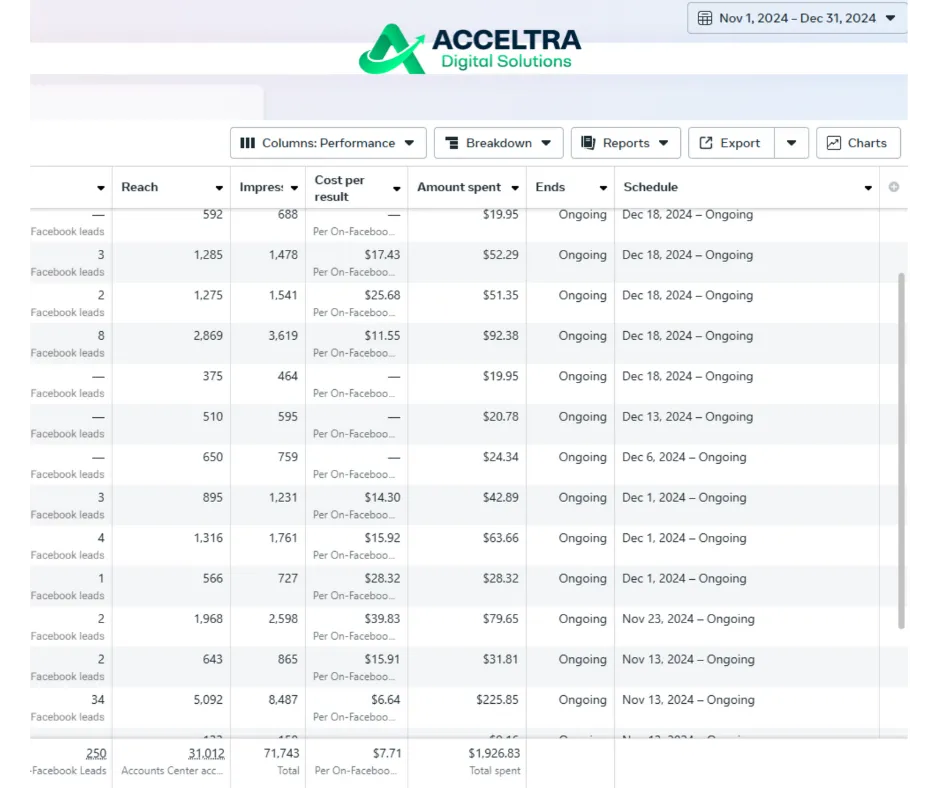The height and width of the screenshot is (788, 940).
Task: Click the $20.78 amount spent value
Action: click(x=501, y=417)
